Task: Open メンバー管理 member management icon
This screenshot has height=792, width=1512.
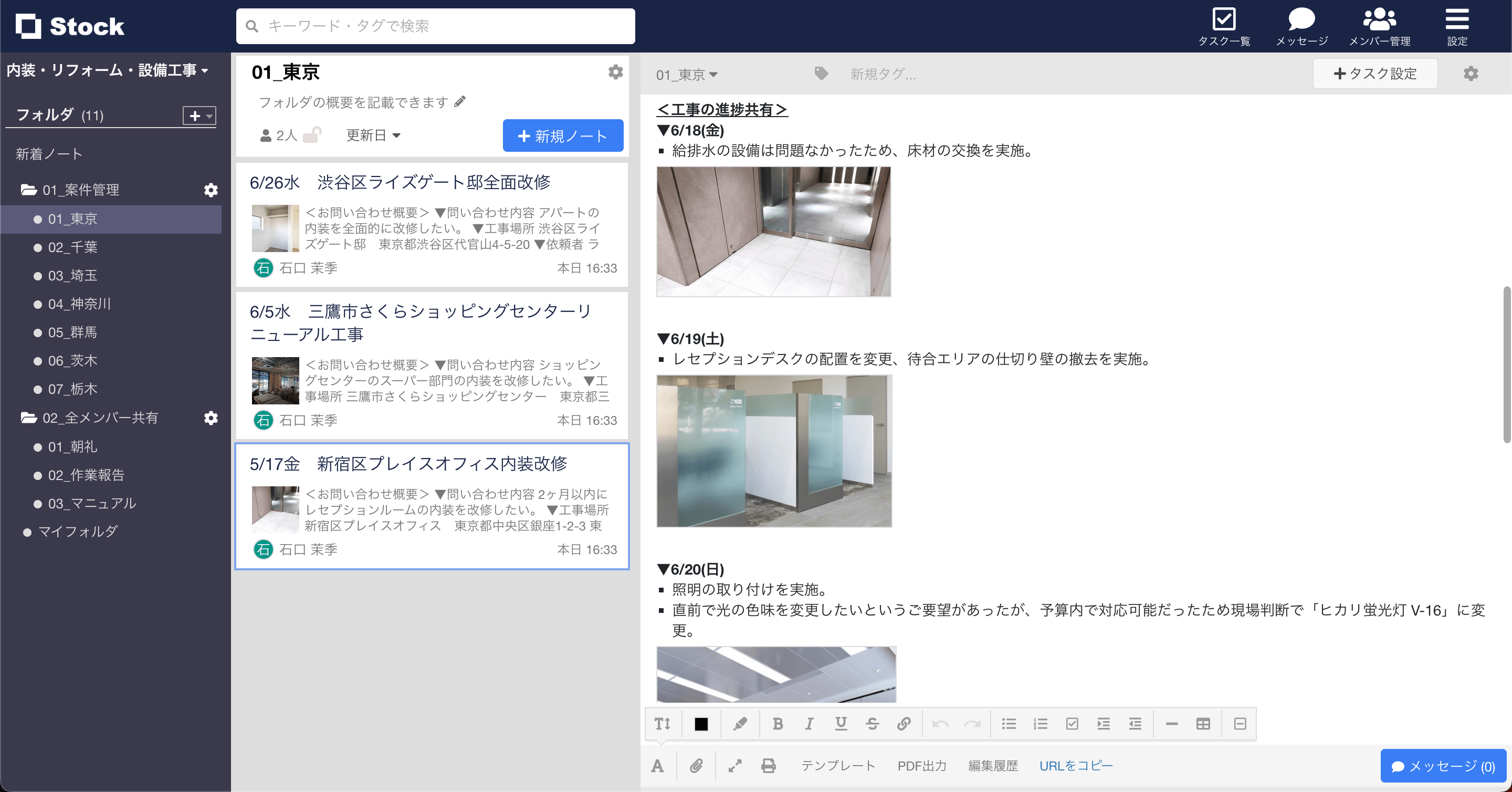Action: pyautogui.click(x=1379, y=26)
